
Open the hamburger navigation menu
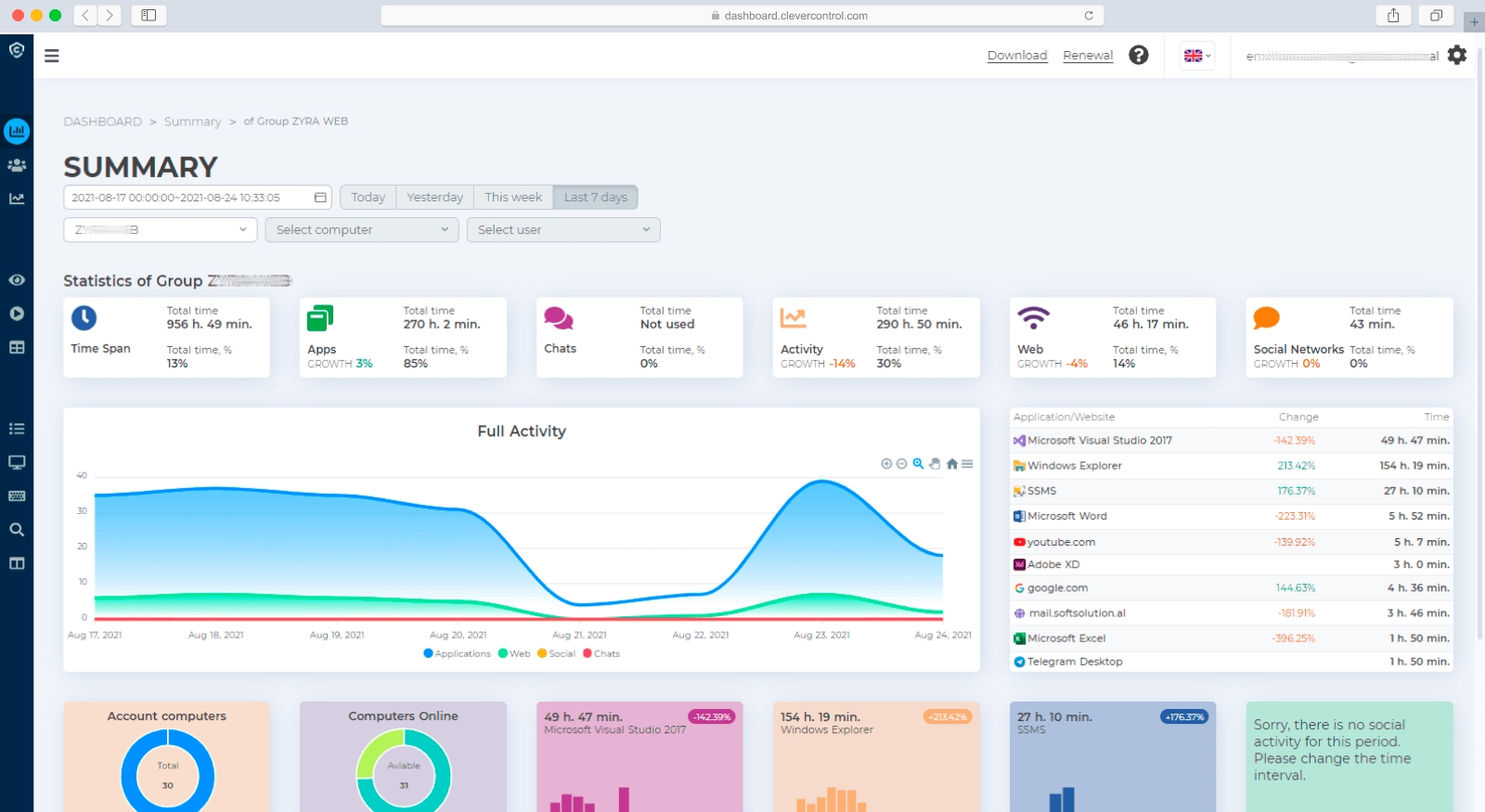[52, 56]
